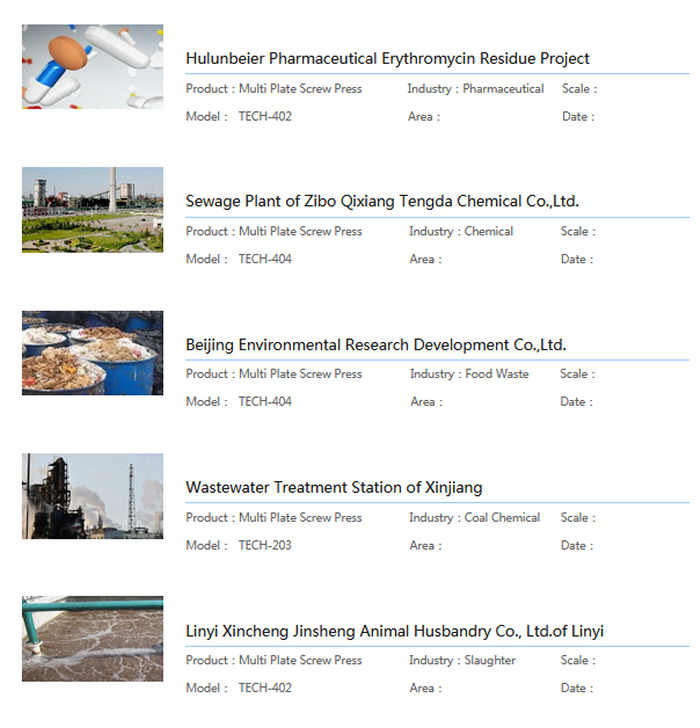Open Wastewater Treatment Station of Xinjiang title
Image resolution: width=700 pixels, height=728 pixels.
pos(334,488)
